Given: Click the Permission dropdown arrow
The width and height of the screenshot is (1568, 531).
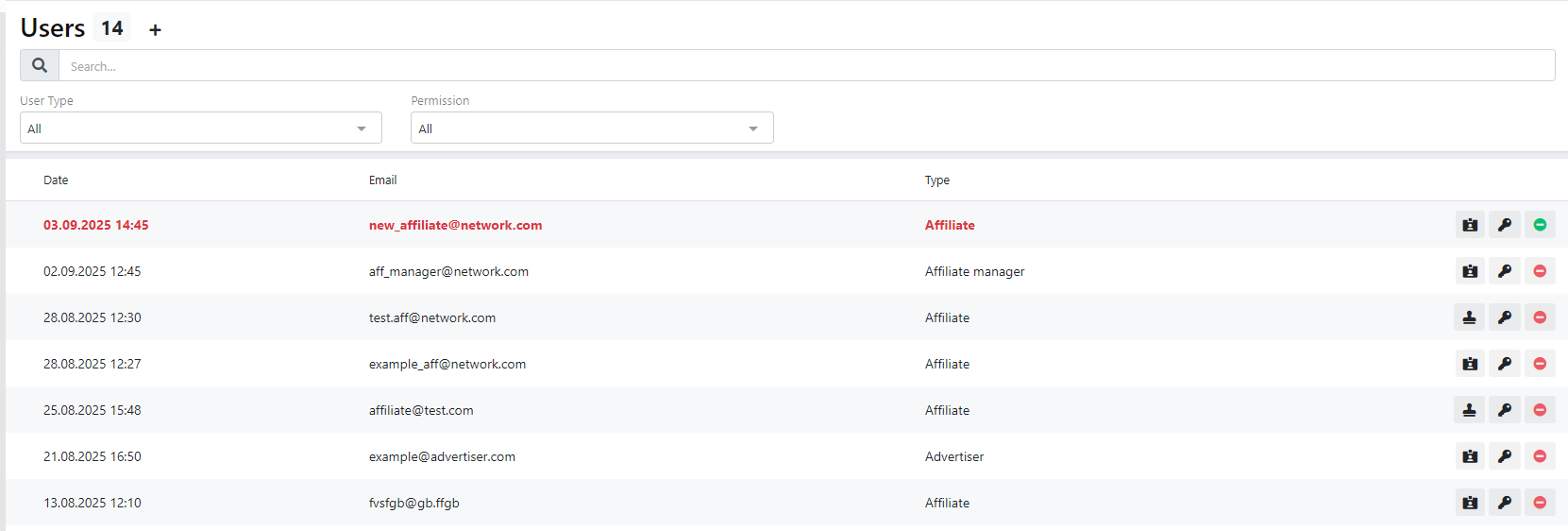Looking at the screenshot, I should point(753,128).
